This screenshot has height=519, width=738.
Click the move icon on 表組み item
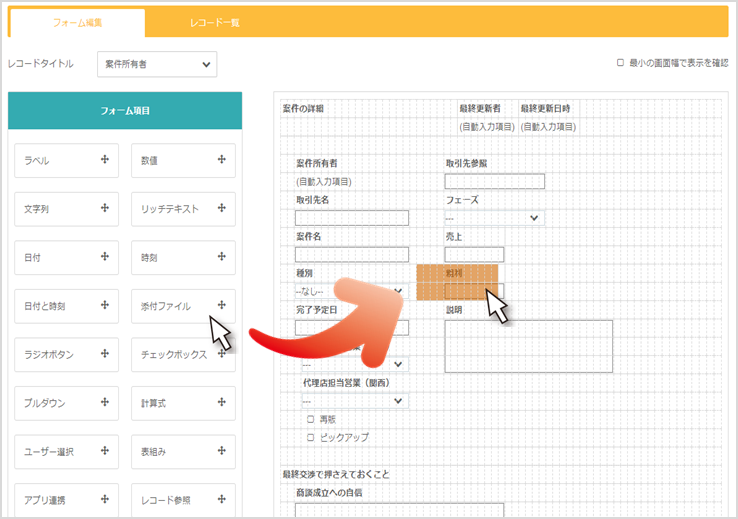pos(222,451)
